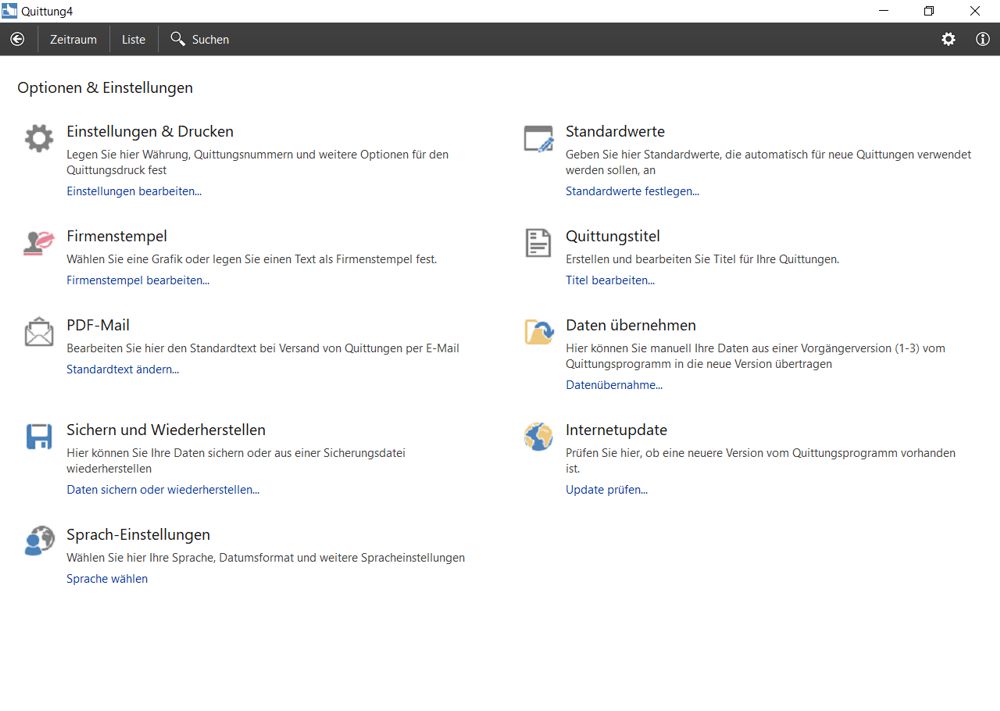Image resolution: width=1000 pixels, height=711 pixels.
Task: Click the PDF-Mail envelope icon
Action: [39, 332]
